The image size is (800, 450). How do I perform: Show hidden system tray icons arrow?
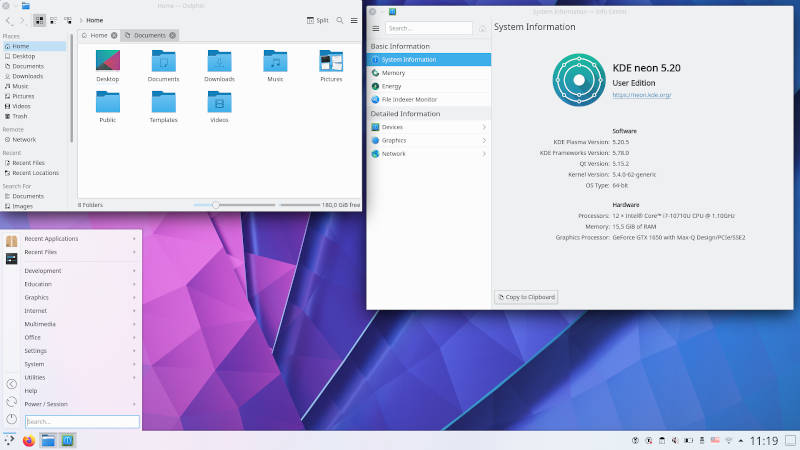741,440
